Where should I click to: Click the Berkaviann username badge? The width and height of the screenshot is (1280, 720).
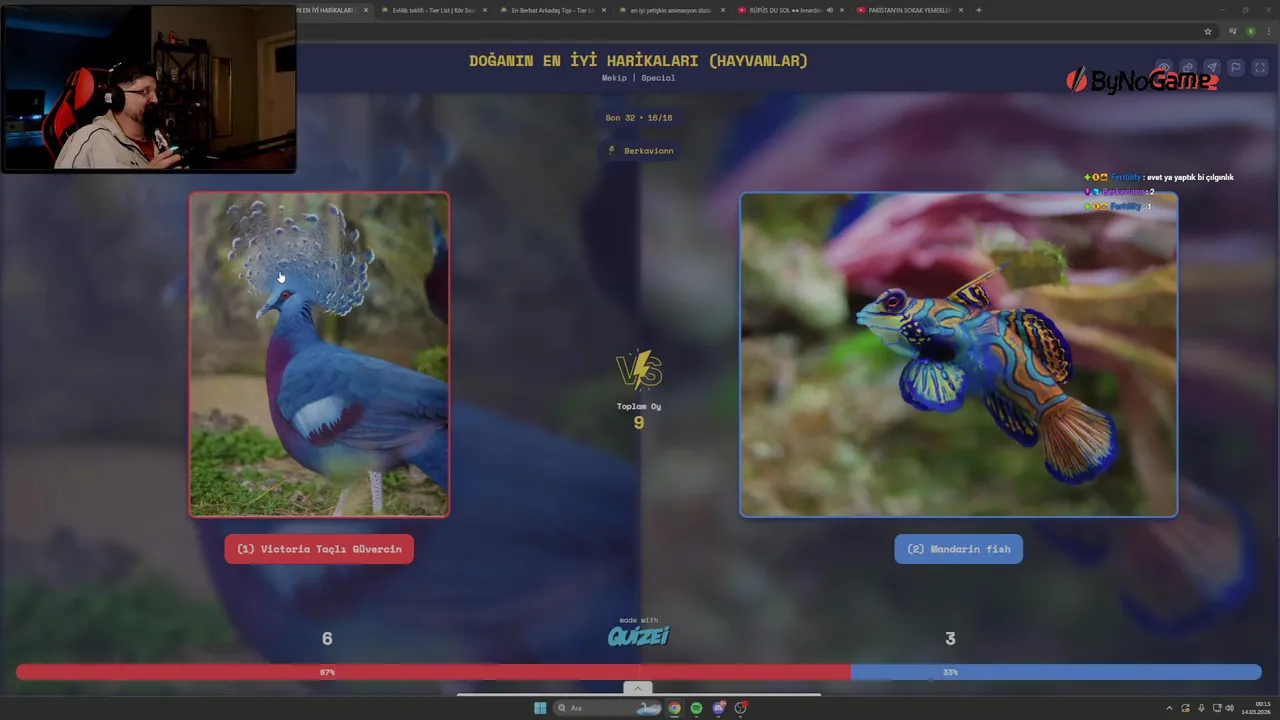point(640,151)
